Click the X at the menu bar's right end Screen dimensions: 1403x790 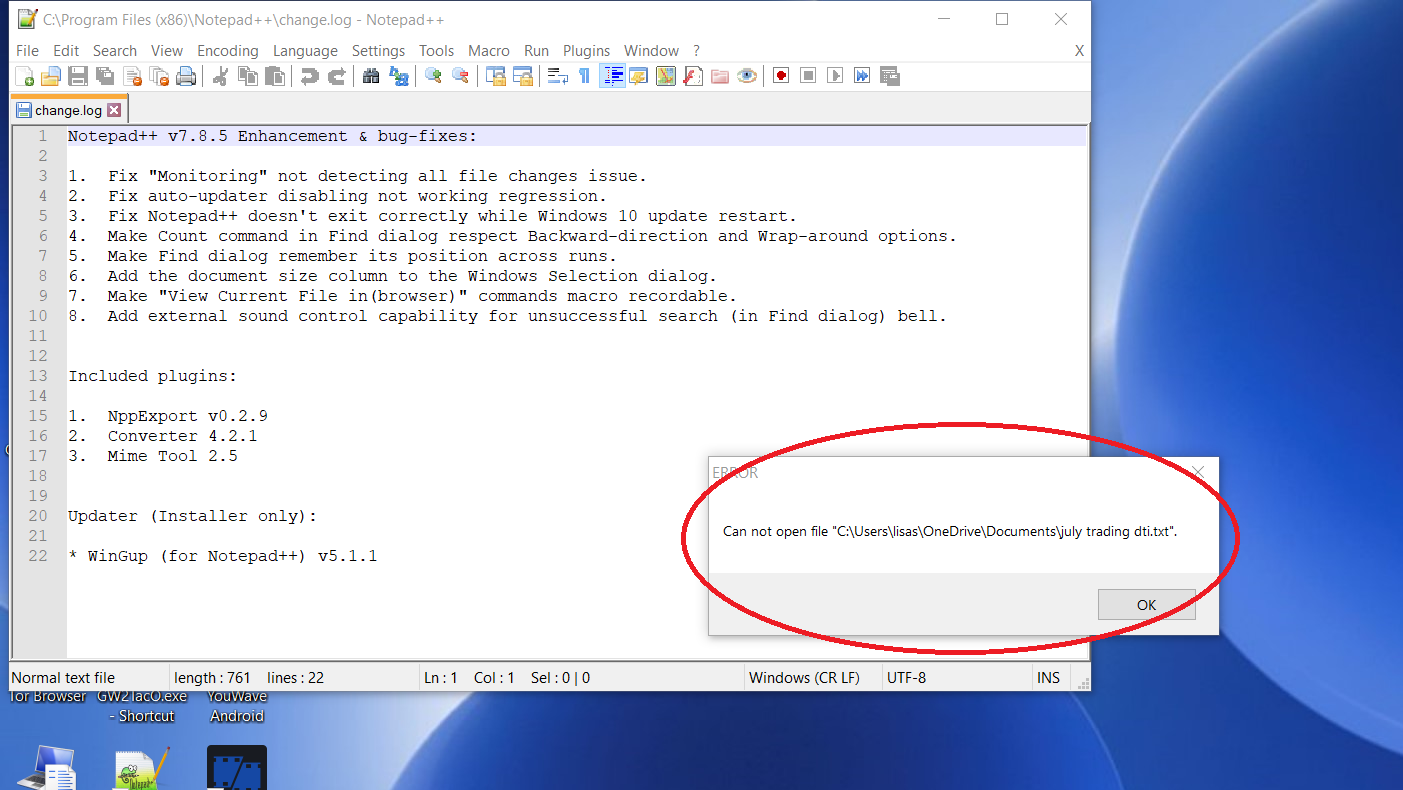click(x=1079, y=51)
